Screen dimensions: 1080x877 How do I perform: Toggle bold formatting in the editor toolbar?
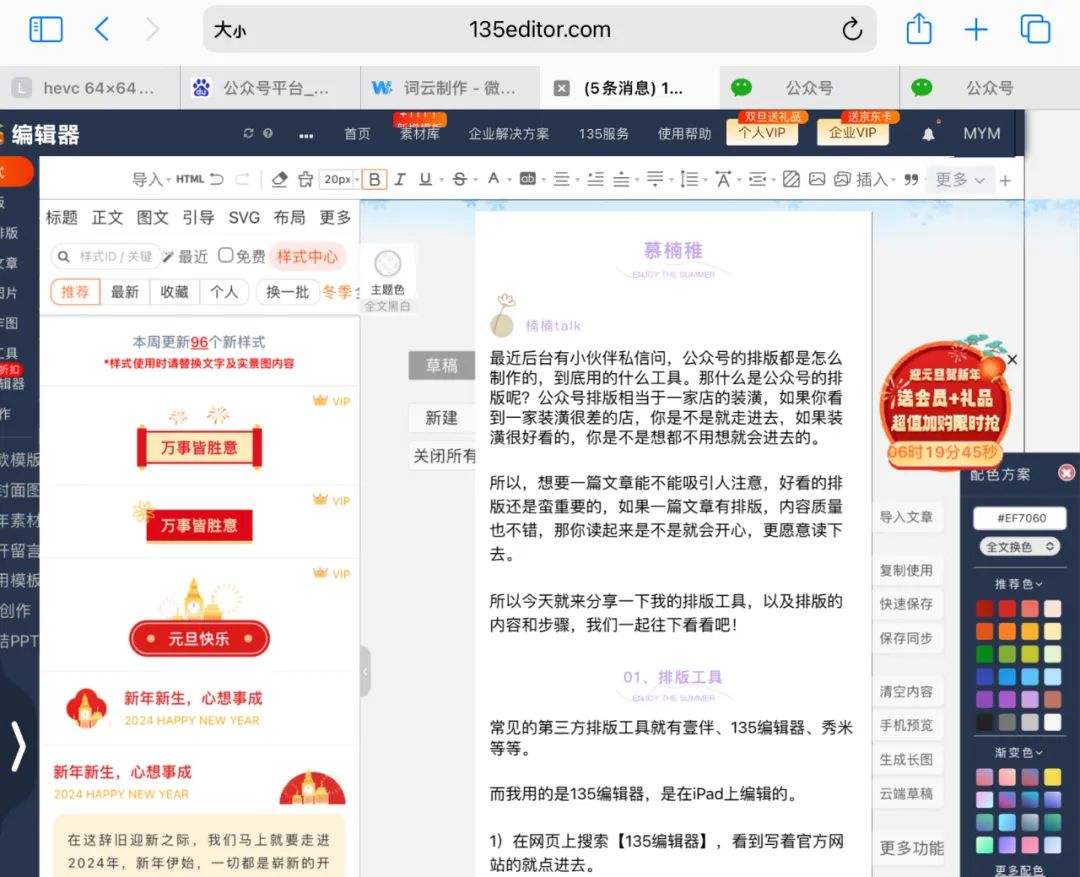coord(374,180)
